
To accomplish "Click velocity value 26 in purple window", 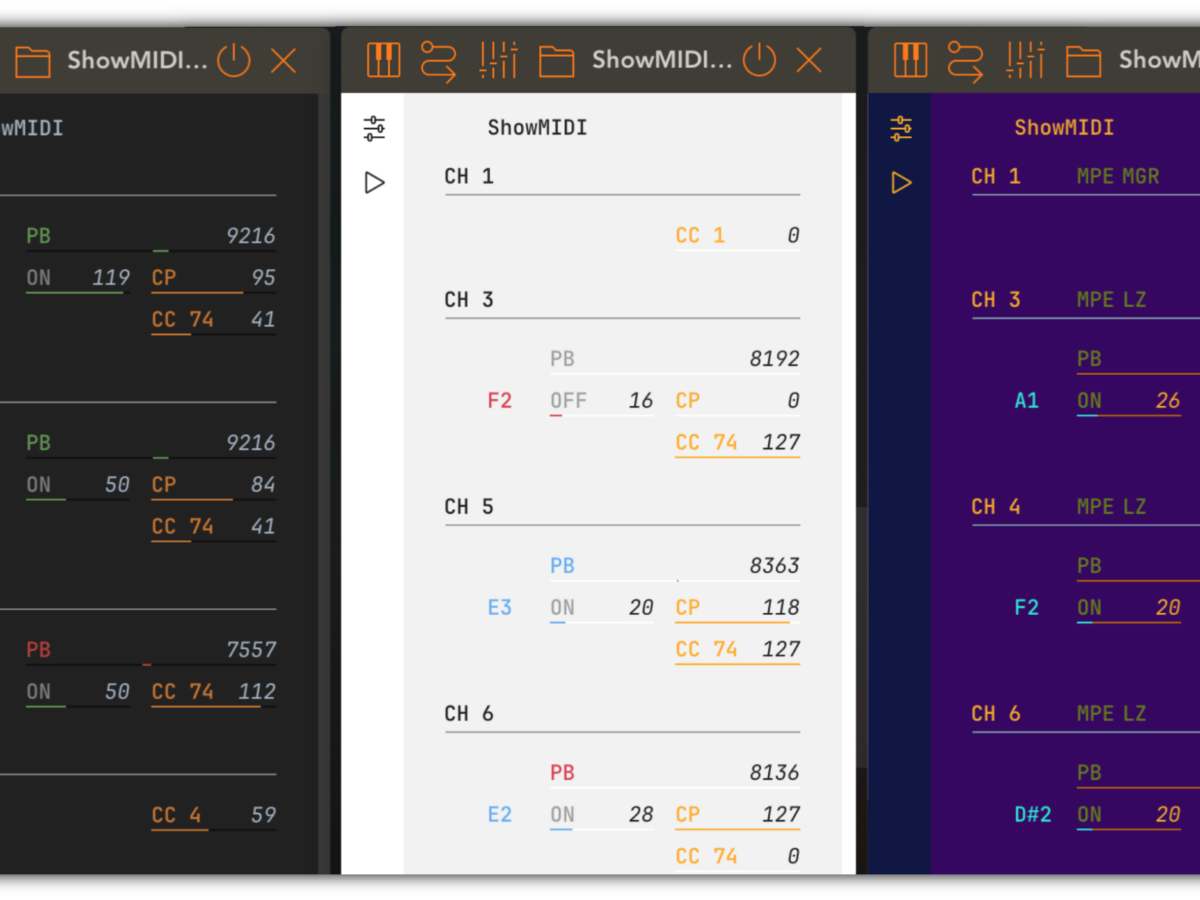I will [1168, 401].
